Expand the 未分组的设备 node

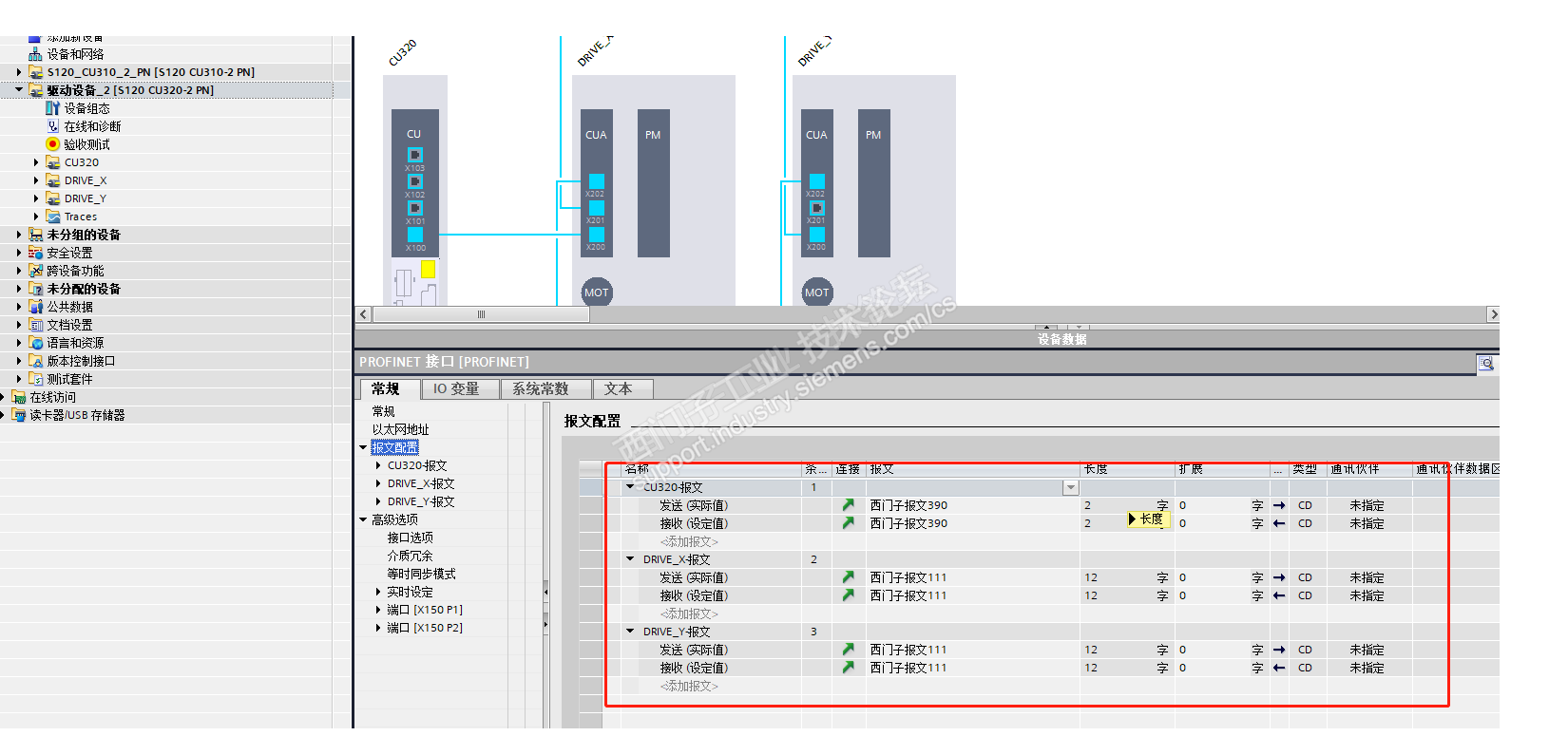pos(19,235)
